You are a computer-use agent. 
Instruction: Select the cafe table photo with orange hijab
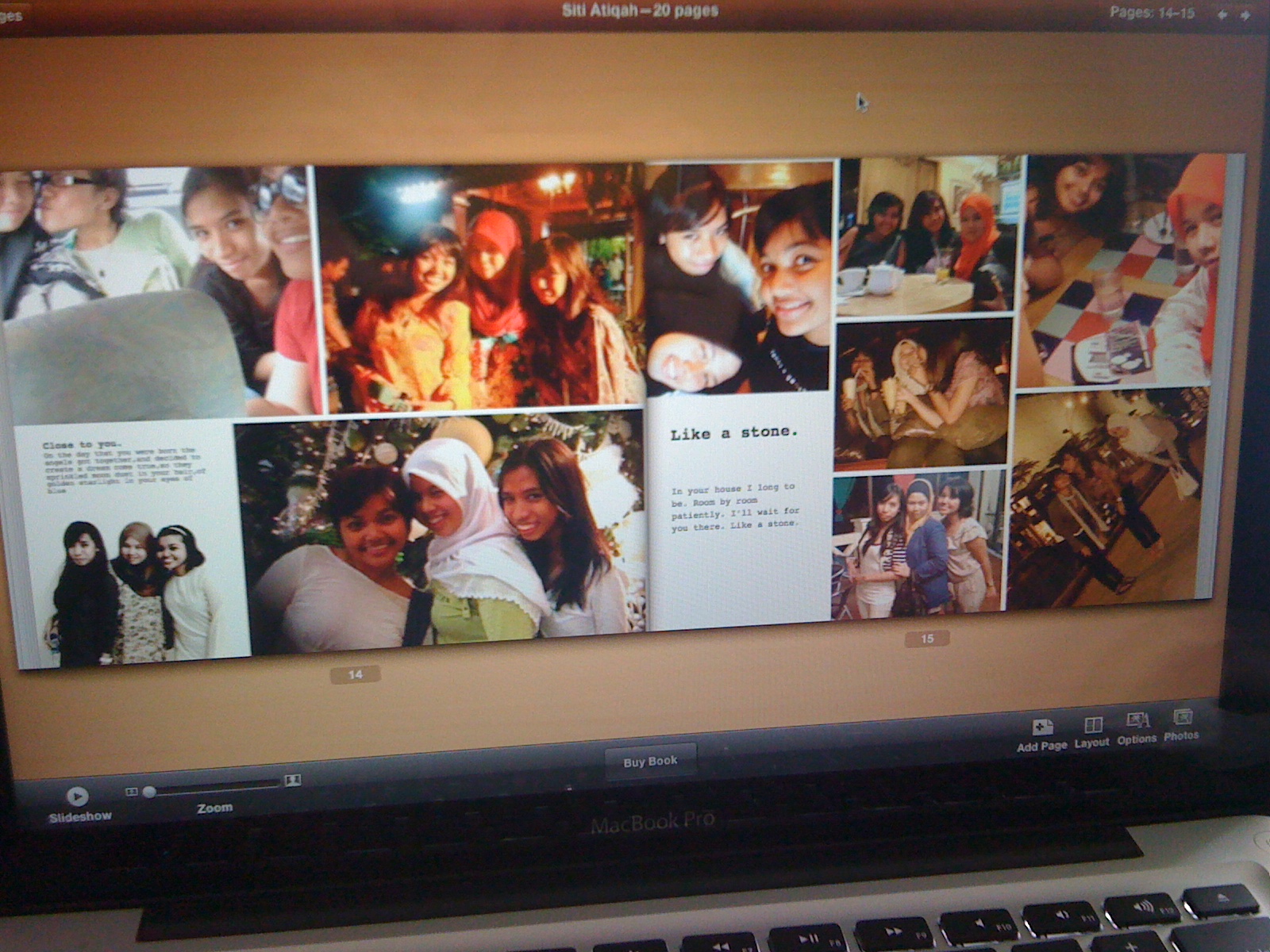[928, 235]
